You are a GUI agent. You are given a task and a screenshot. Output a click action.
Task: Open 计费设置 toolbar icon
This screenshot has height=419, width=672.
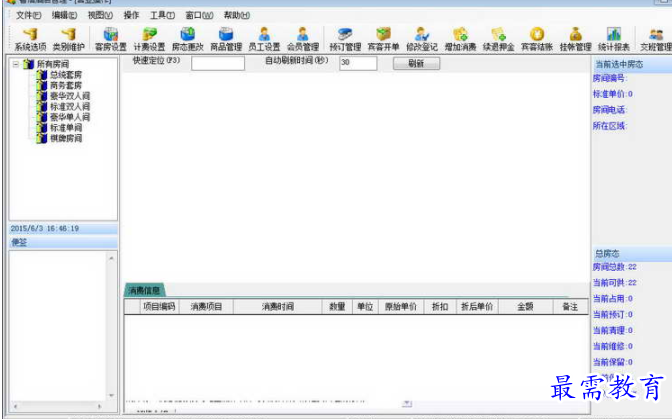click(149, 39)
